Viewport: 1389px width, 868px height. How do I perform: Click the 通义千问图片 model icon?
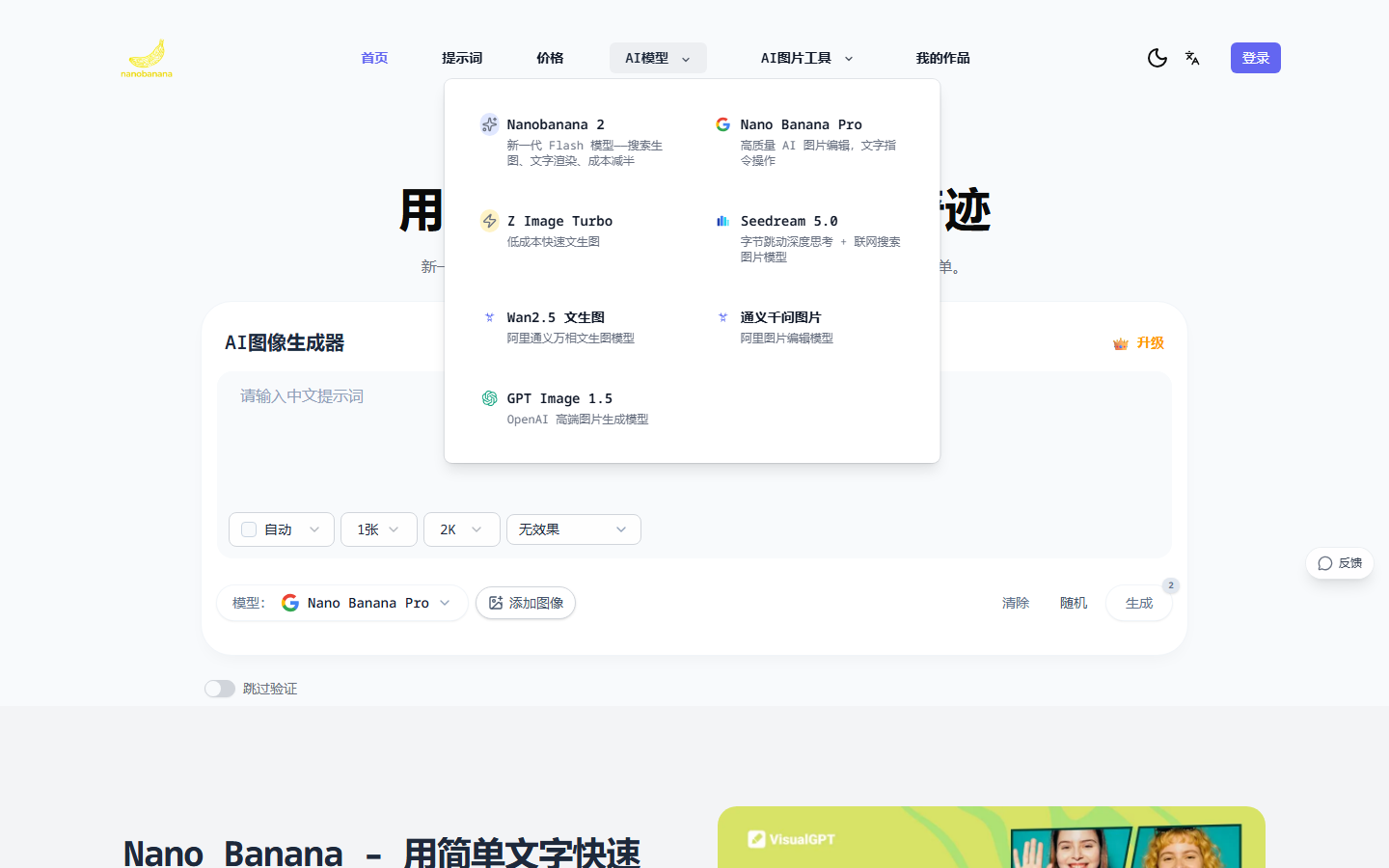pos(722,317)
